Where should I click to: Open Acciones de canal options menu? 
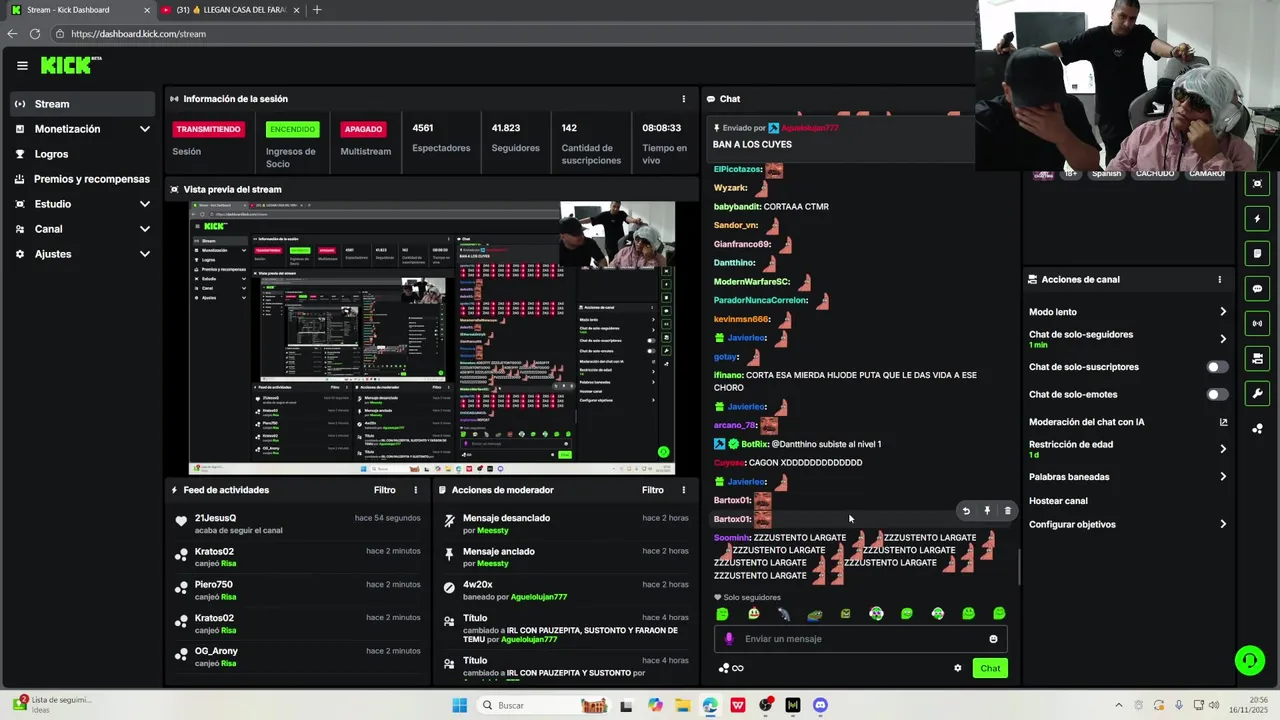coord(1219,280)
